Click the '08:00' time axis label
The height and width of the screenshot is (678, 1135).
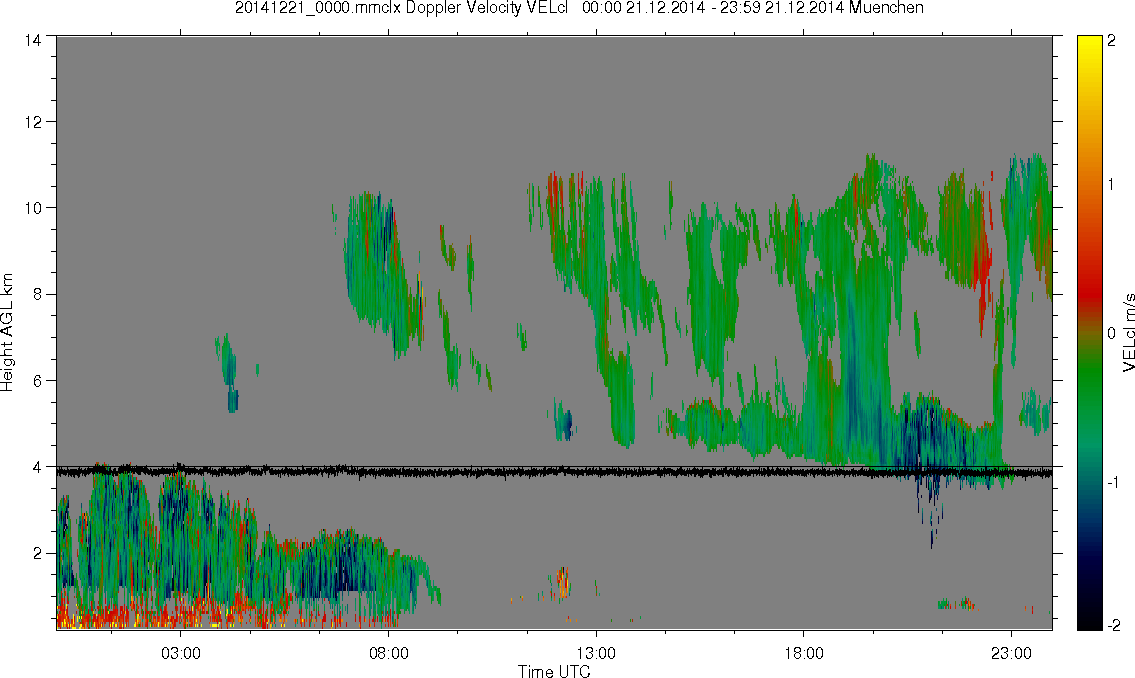(x=389, y=653)
